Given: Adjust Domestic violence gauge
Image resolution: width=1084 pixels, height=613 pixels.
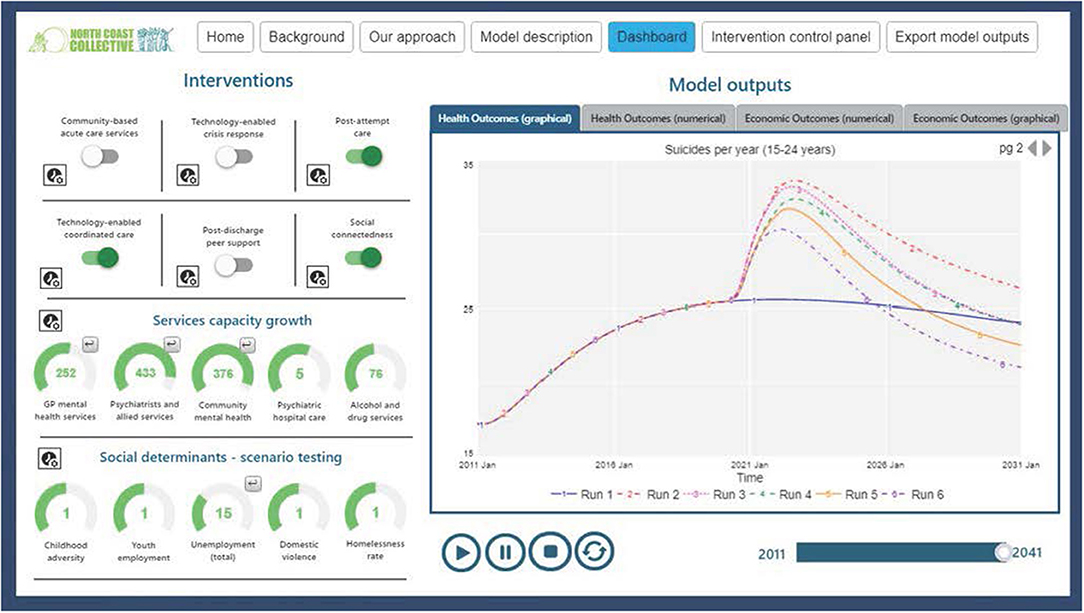Looking at the screenshot, I should (x=299, y=510).
